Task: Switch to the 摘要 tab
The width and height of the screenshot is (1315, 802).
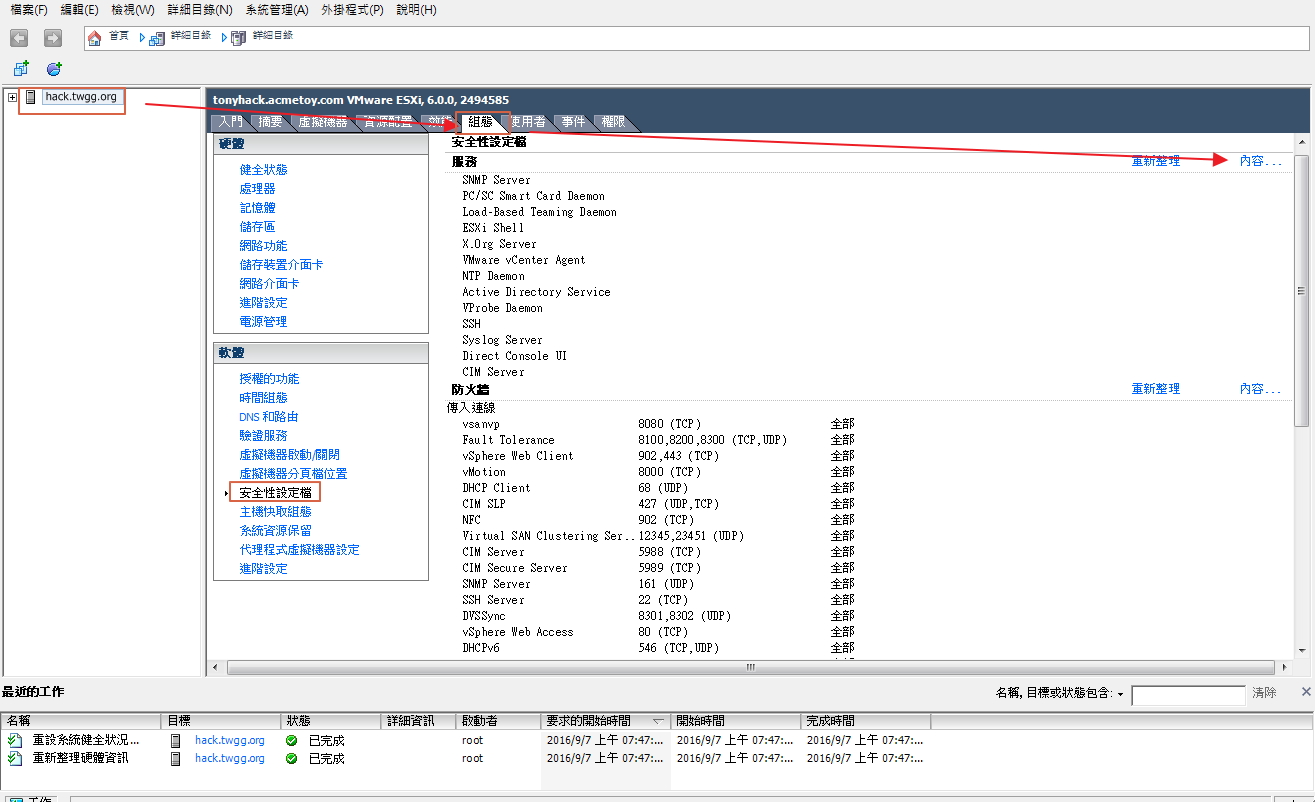Action: (x=270, y=122)
